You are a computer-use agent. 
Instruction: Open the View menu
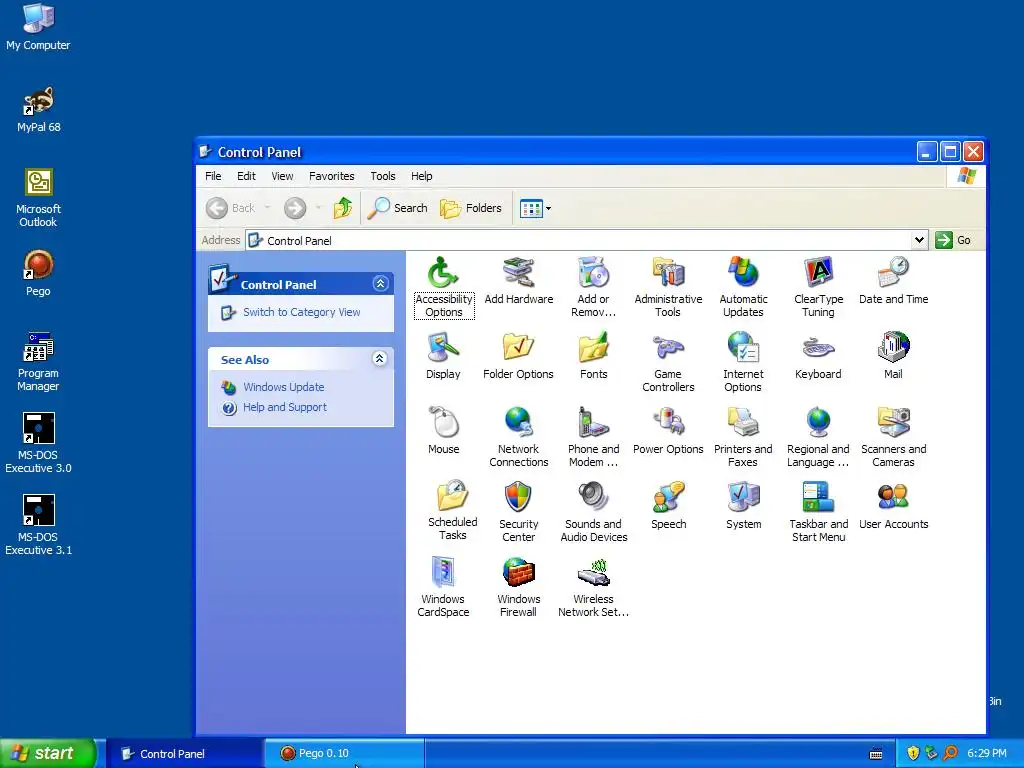point(282,176)
